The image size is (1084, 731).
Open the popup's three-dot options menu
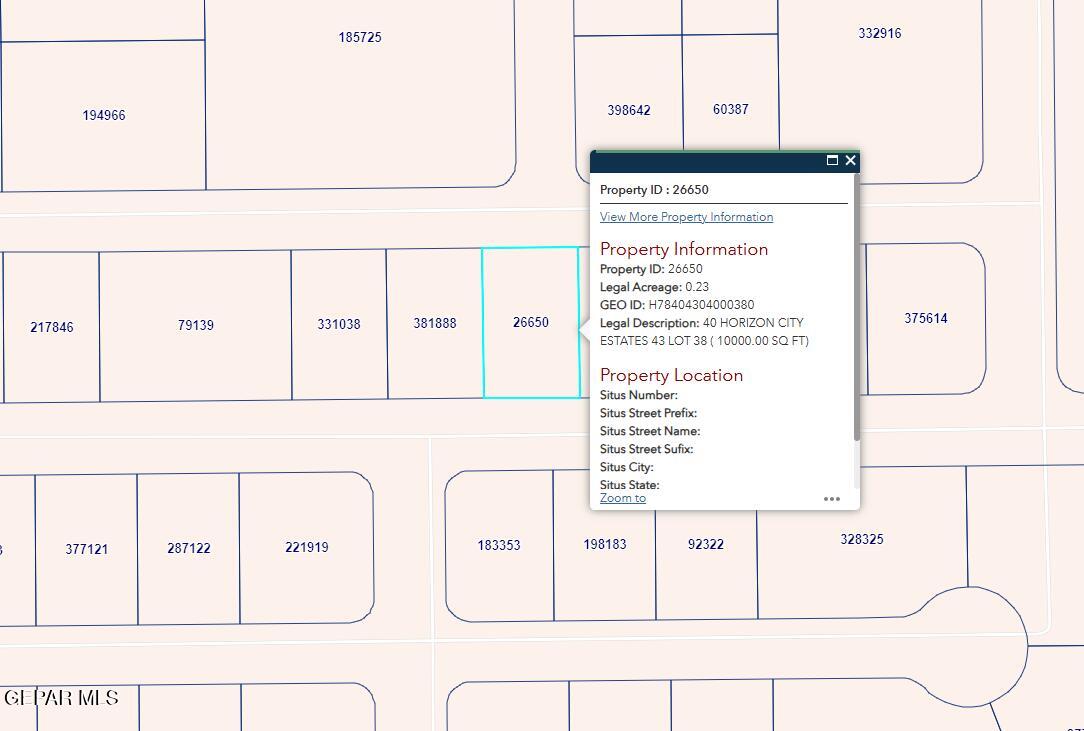[831, 499]
